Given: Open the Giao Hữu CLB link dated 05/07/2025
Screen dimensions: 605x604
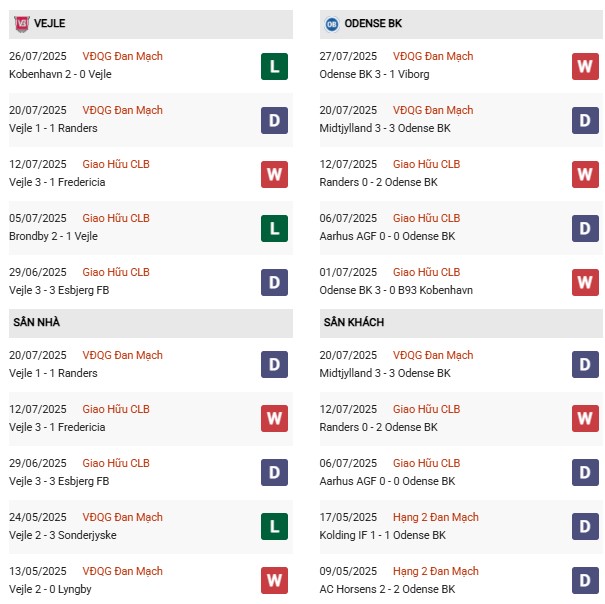Looking at the screenshot, I should click(116, 218).
